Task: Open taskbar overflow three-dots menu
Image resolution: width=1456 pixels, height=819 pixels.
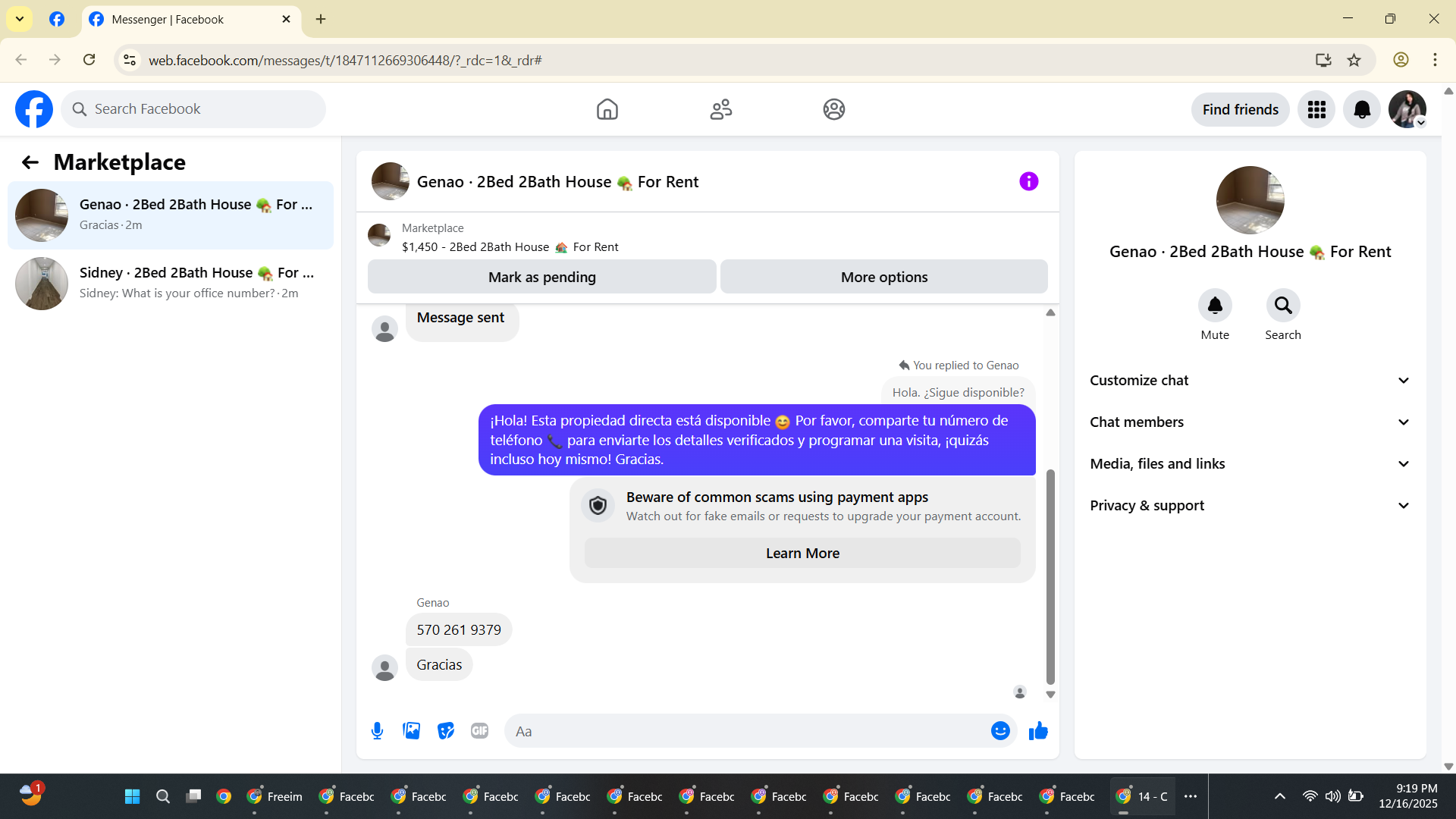Action: click(x=1191, y=796)
